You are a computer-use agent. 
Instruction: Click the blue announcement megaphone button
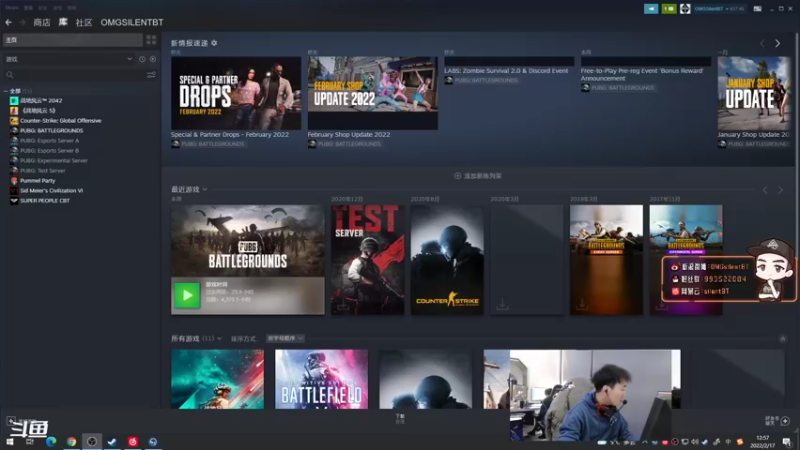[651, 9]
